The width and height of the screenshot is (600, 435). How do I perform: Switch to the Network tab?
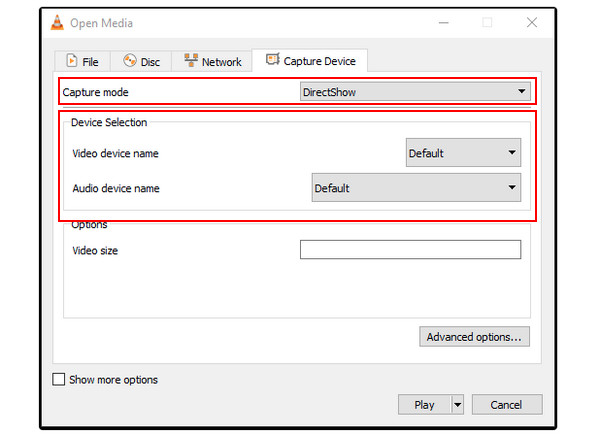tap(212, 61)
